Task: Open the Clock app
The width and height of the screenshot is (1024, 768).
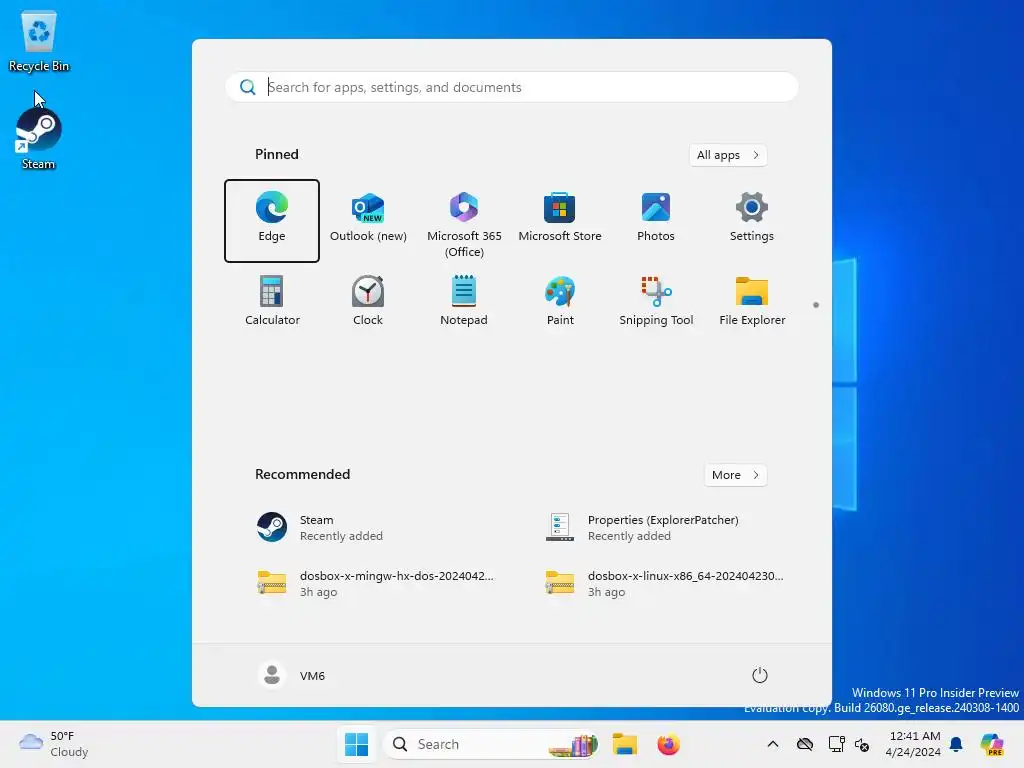Action: 368,301
